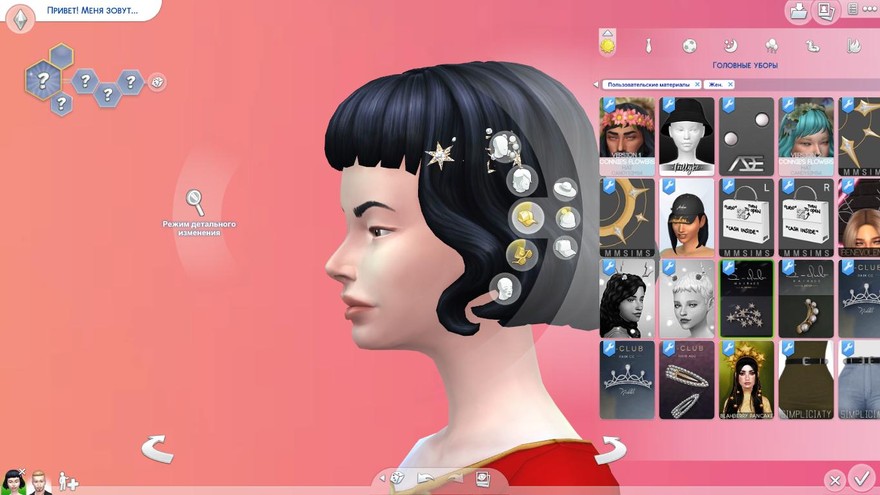Image resolution: width=880 pixels, height=495 pixels.
Task: Select the face icon at radial bottom
Action: pyautogui.click(x=505, y=289)
